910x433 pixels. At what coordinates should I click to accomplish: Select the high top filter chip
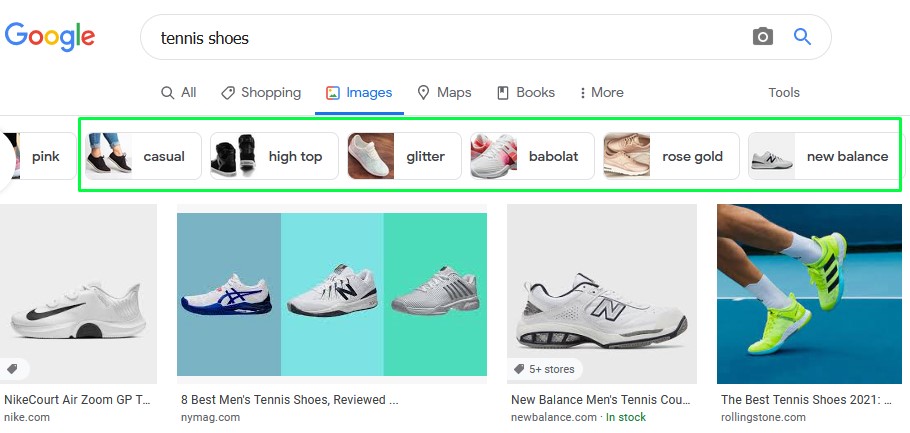point(274,156)
